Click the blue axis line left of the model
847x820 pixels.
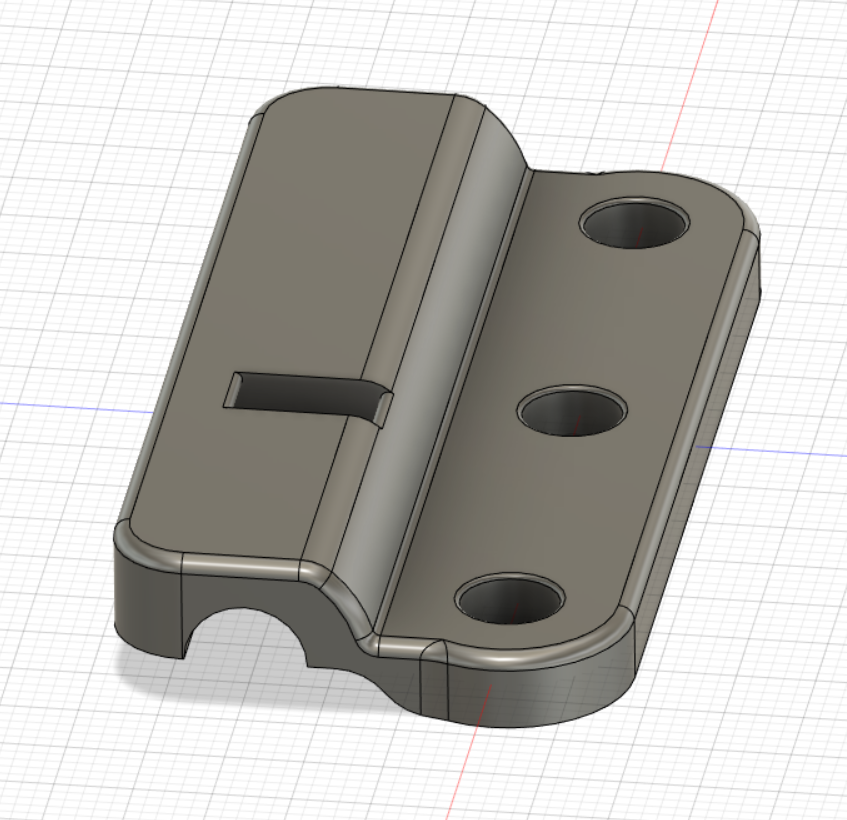point(60,405)
